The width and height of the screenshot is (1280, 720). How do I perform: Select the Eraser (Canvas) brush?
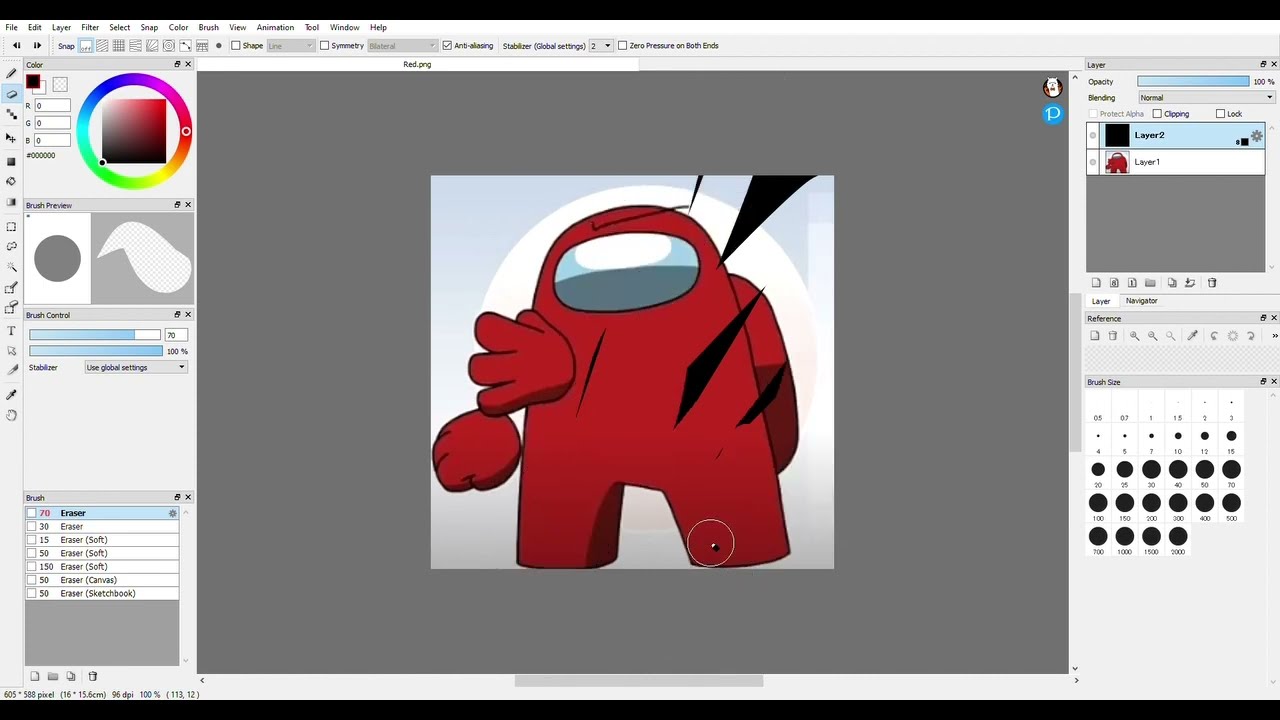point(102,580)
